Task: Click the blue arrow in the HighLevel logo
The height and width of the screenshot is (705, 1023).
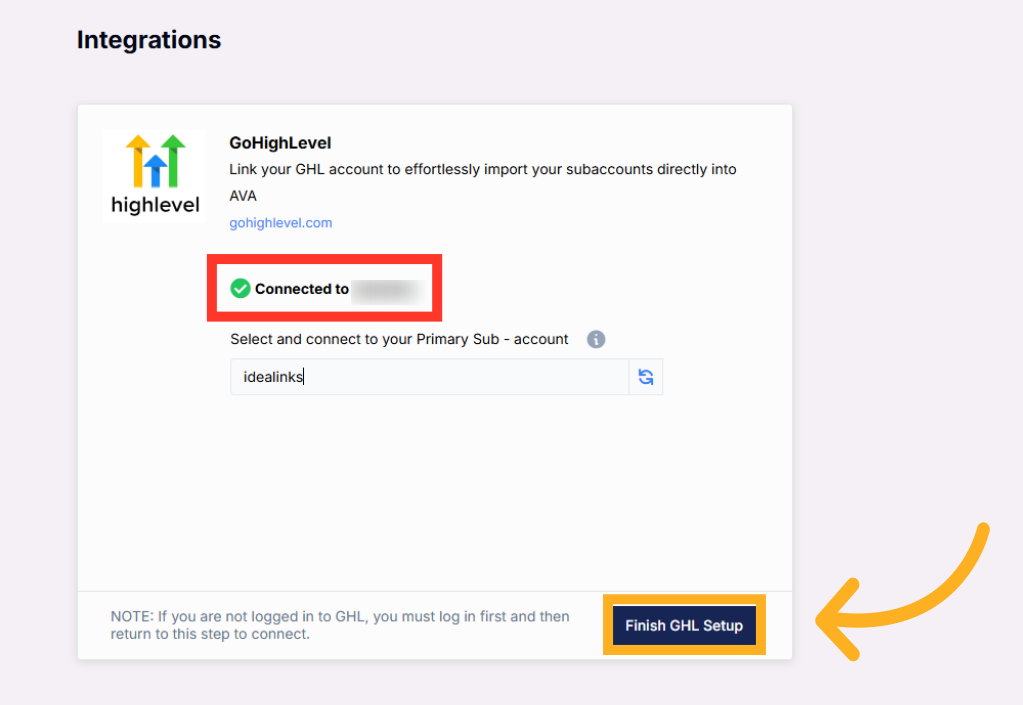Action: click(155, 171)
